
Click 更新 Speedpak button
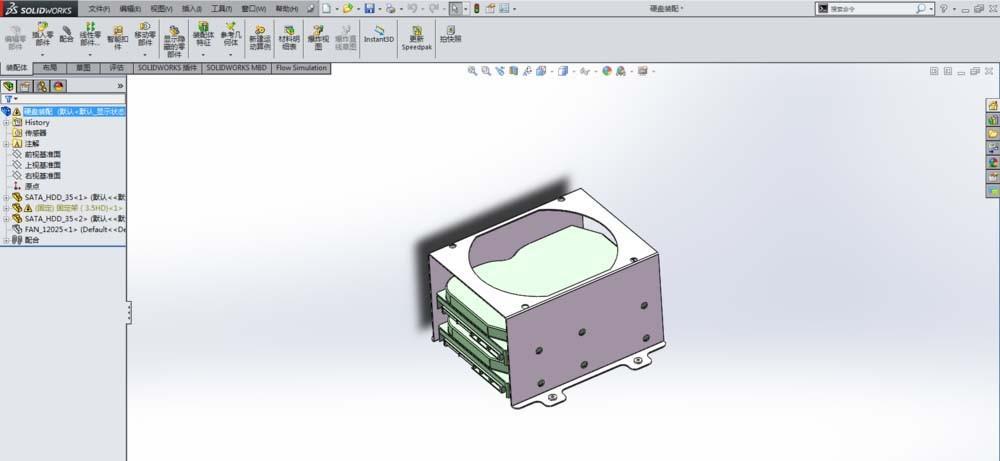click(x=416, y=38)
